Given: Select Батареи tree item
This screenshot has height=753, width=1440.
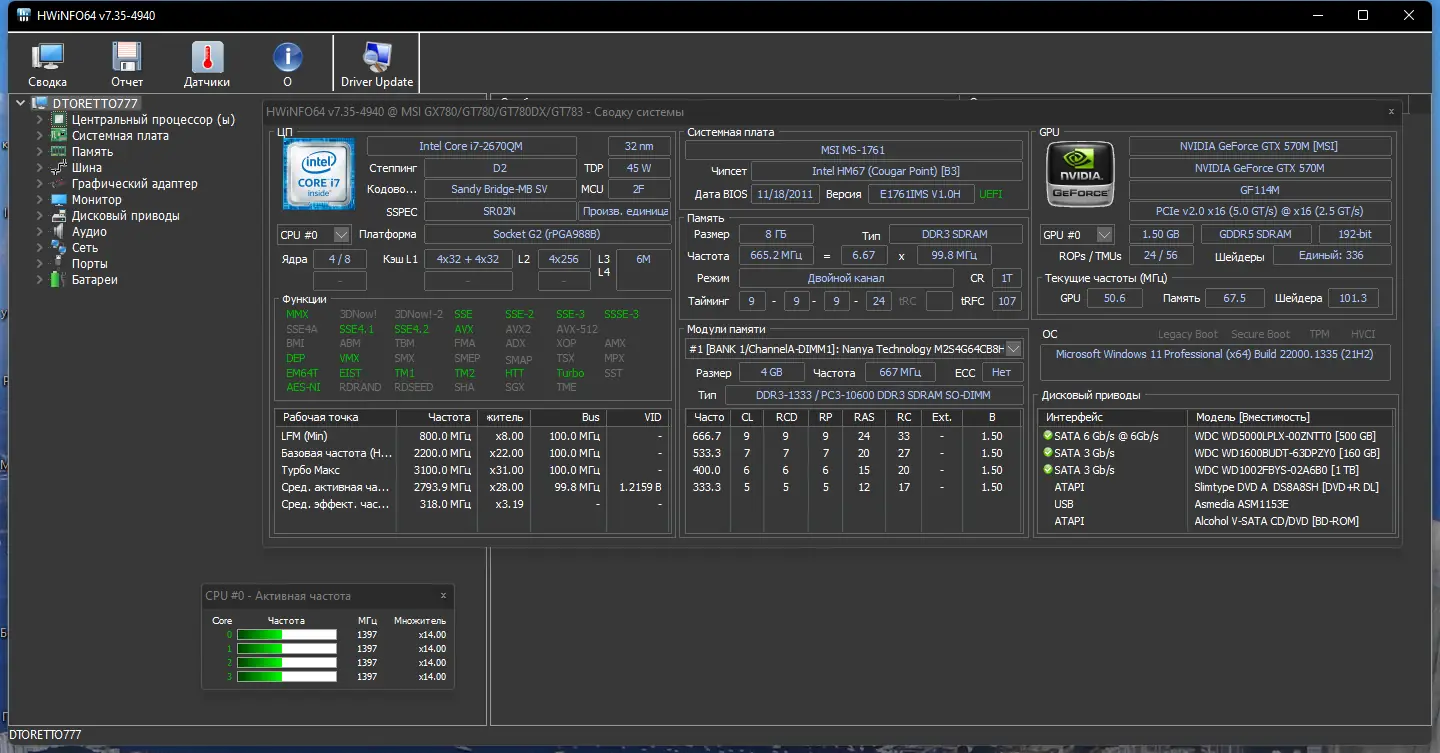Looking at the screenshot, I should click(x=95, y=279).
